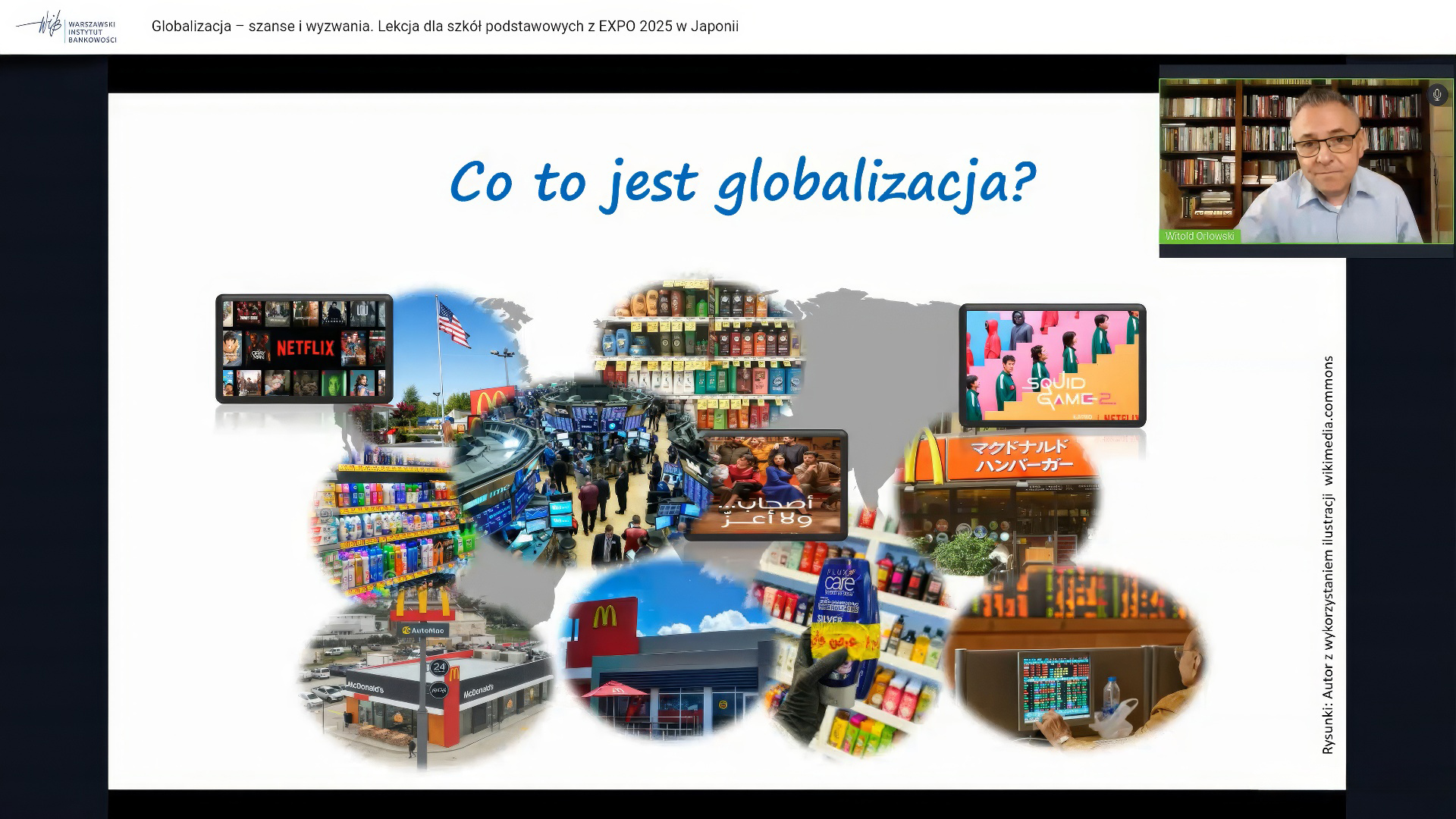Image resolution: width=1456 pixels, height=819 pixels.
Task: Click the webinar title about Globalizacja
Action: 444,27
